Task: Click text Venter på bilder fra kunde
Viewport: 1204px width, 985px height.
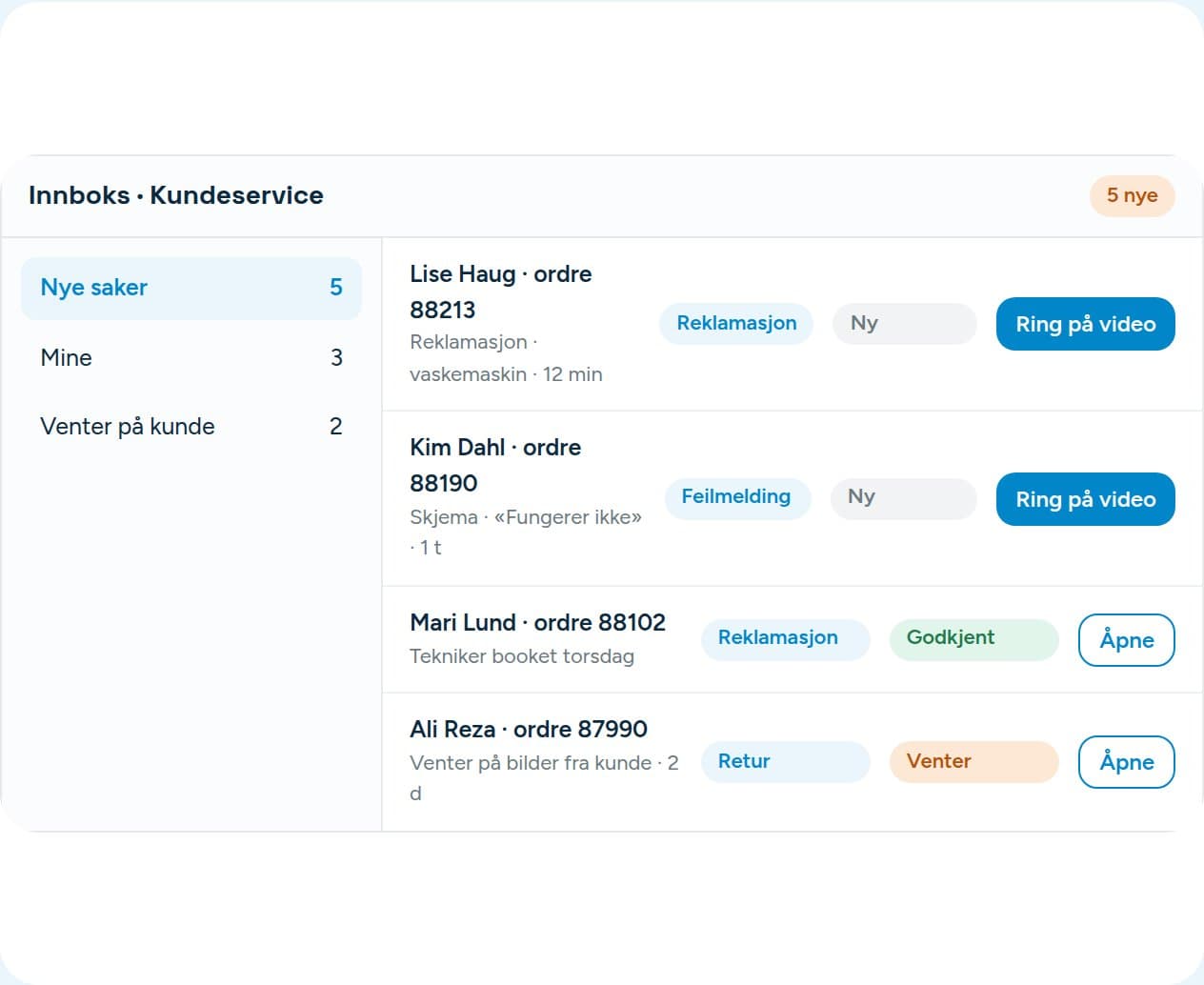Action: [531, 763]
